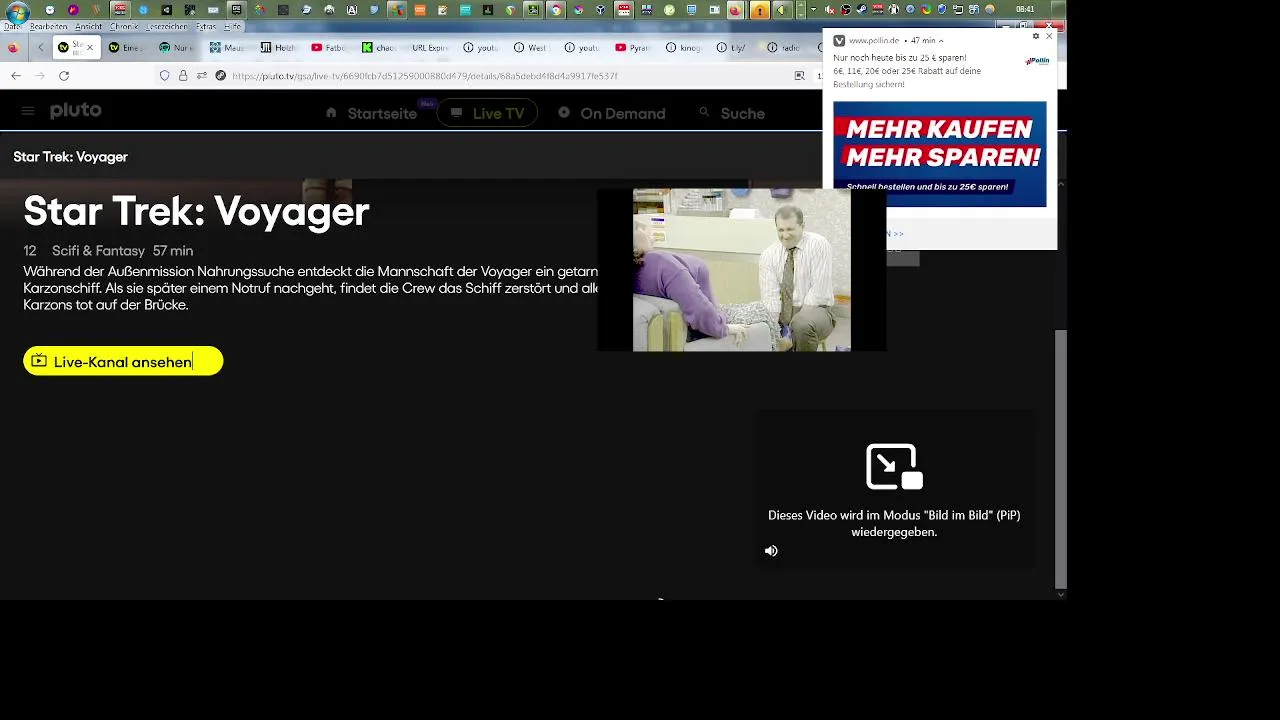Viewport: 1280px width, 720px height.
Task: Open the On Demand section
Action: tap(612, 113)
